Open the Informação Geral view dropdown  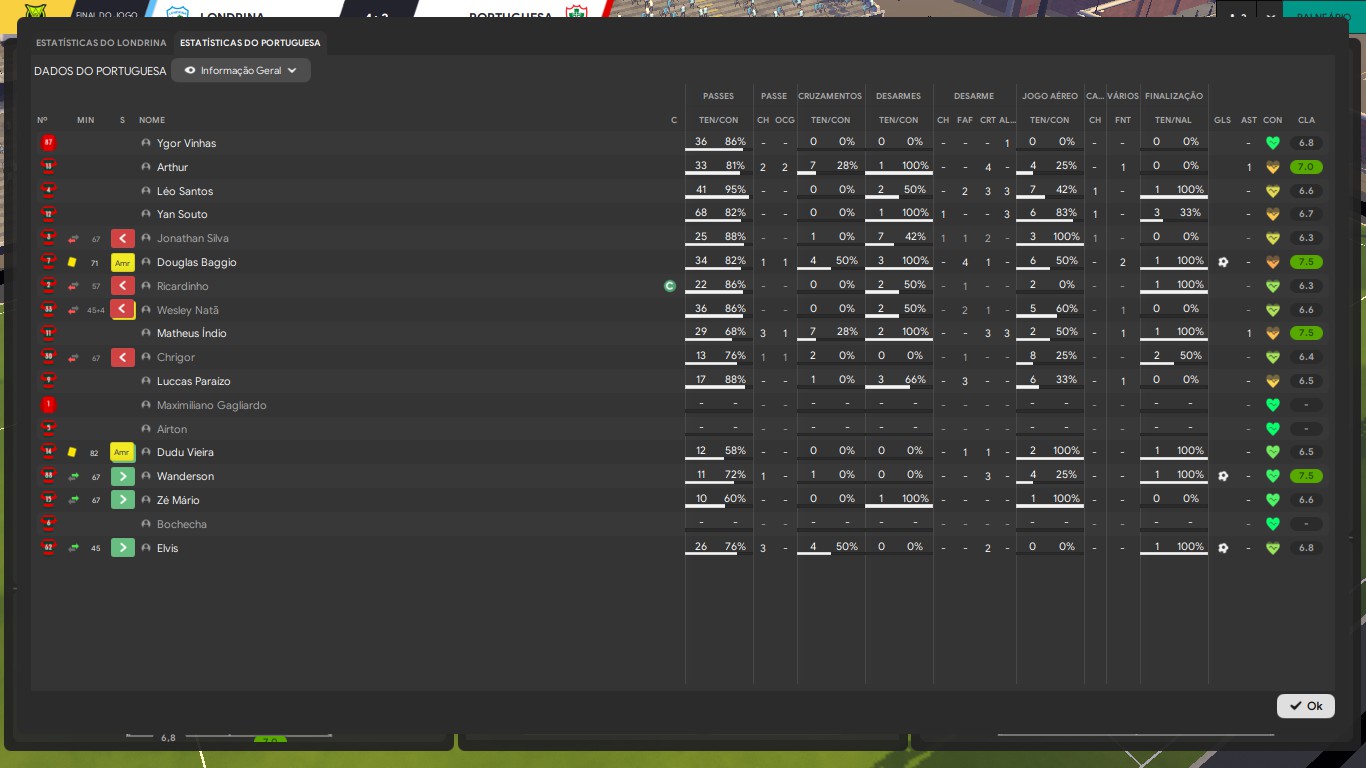point(241,71)
